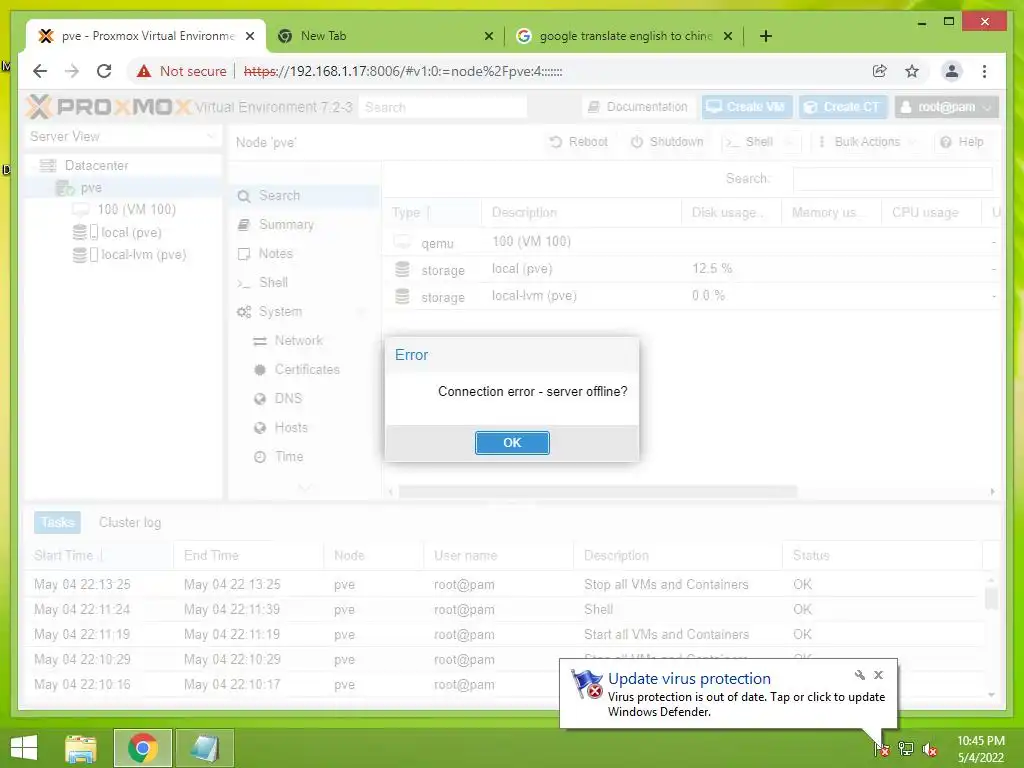
Task: Open root@pam user dropdown
Action: [x=946, y=106]
